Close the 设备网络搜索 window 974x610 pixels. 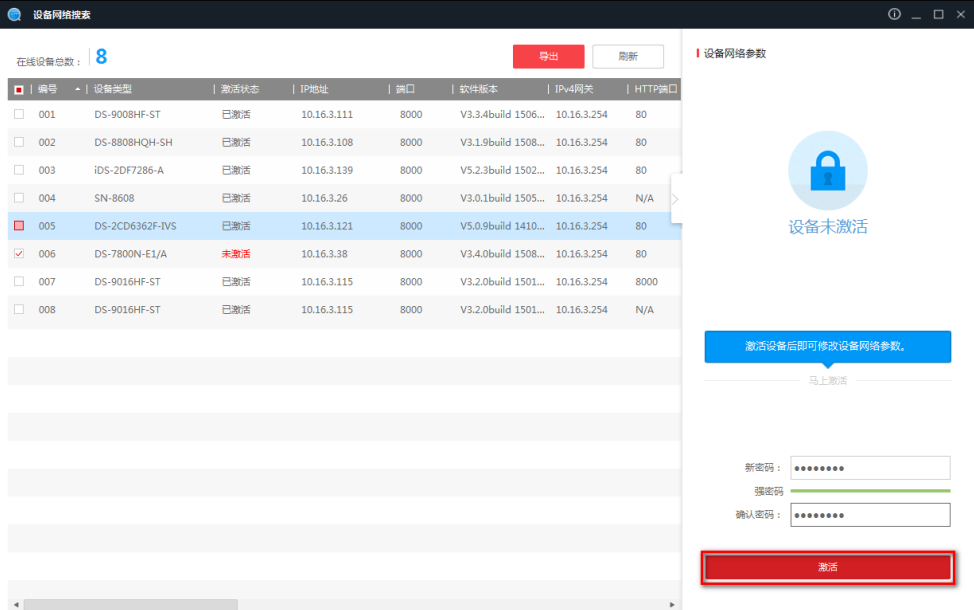click(961, 14)
